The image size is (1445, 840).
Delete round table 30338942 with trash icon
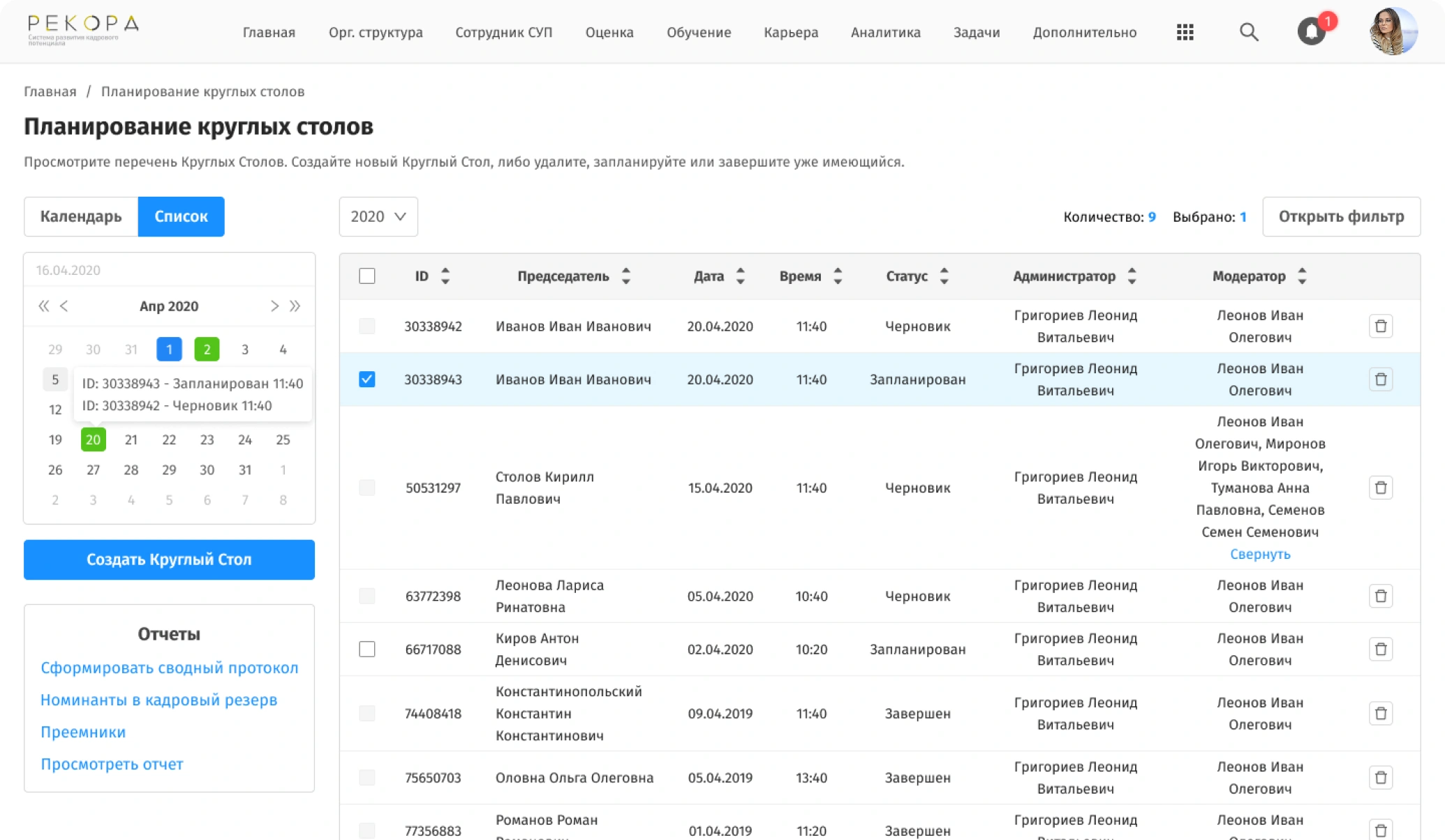pos(1380,326)
